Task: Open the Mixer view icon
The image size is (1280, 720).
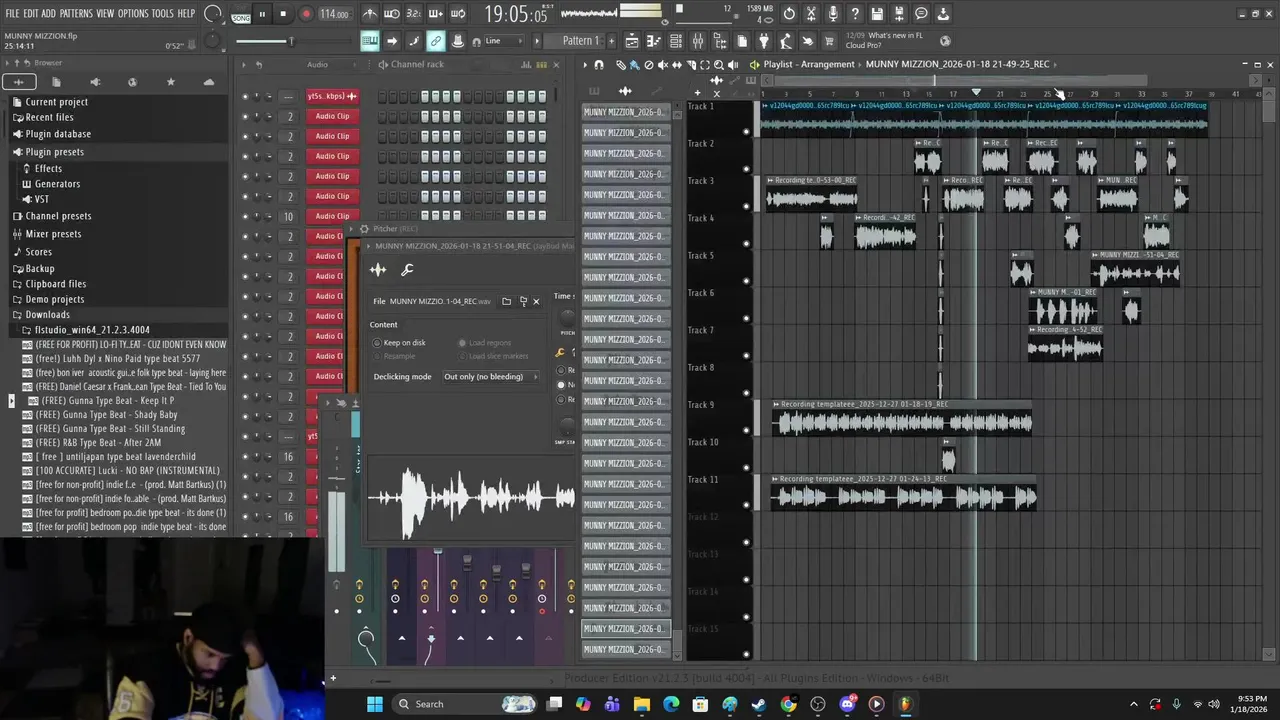Action: [x=698, y=41]
